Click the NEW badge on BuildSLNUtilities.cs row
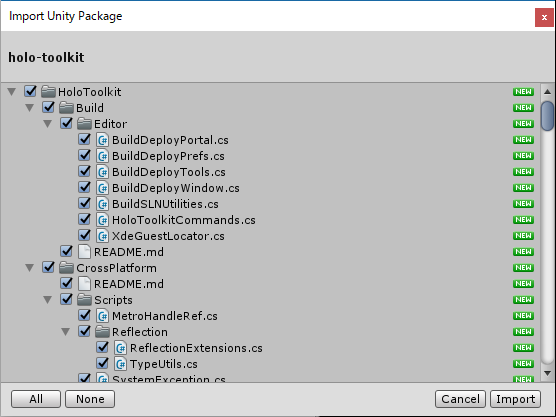This screenshot has width=556, height=417. pyautogui.click(x=523, y=204)
